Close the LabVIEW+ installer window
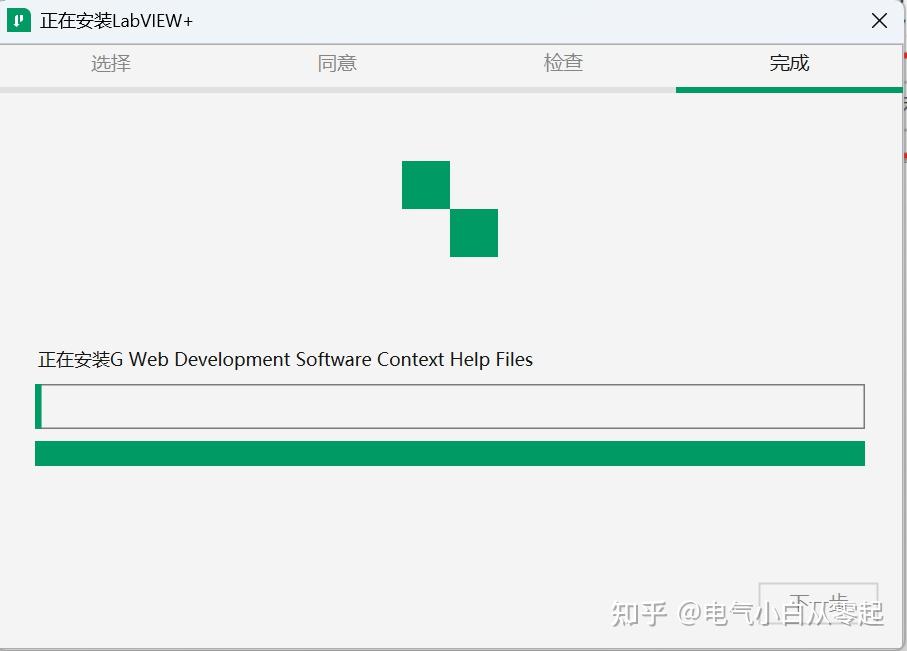 (878, 20)
